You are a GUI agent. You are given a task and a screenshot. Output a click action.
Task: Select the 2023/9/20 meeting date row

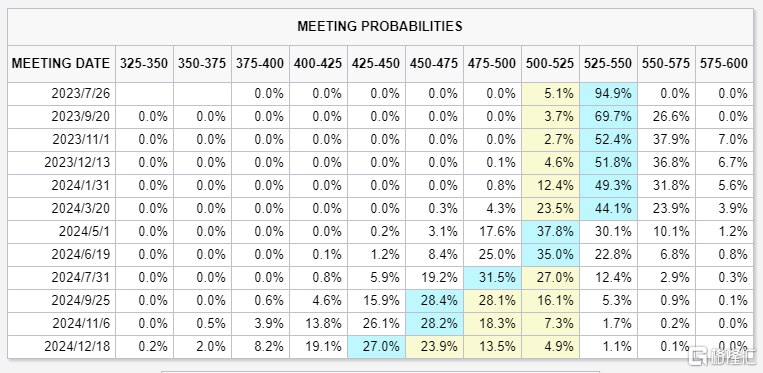click(380, 117)
